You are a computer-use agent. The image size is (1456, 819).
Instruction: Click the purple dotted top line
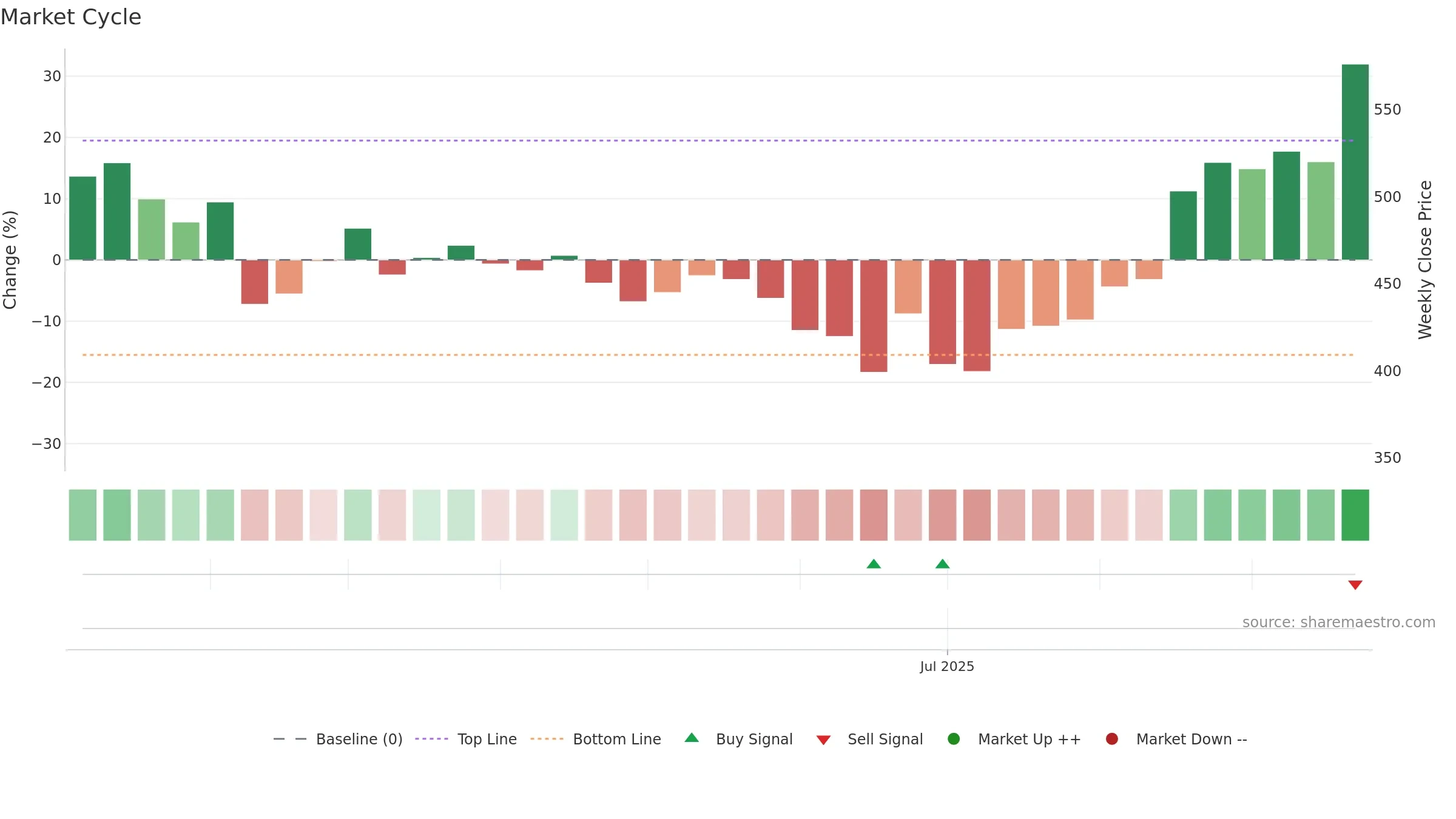click(x=718, y=141)
